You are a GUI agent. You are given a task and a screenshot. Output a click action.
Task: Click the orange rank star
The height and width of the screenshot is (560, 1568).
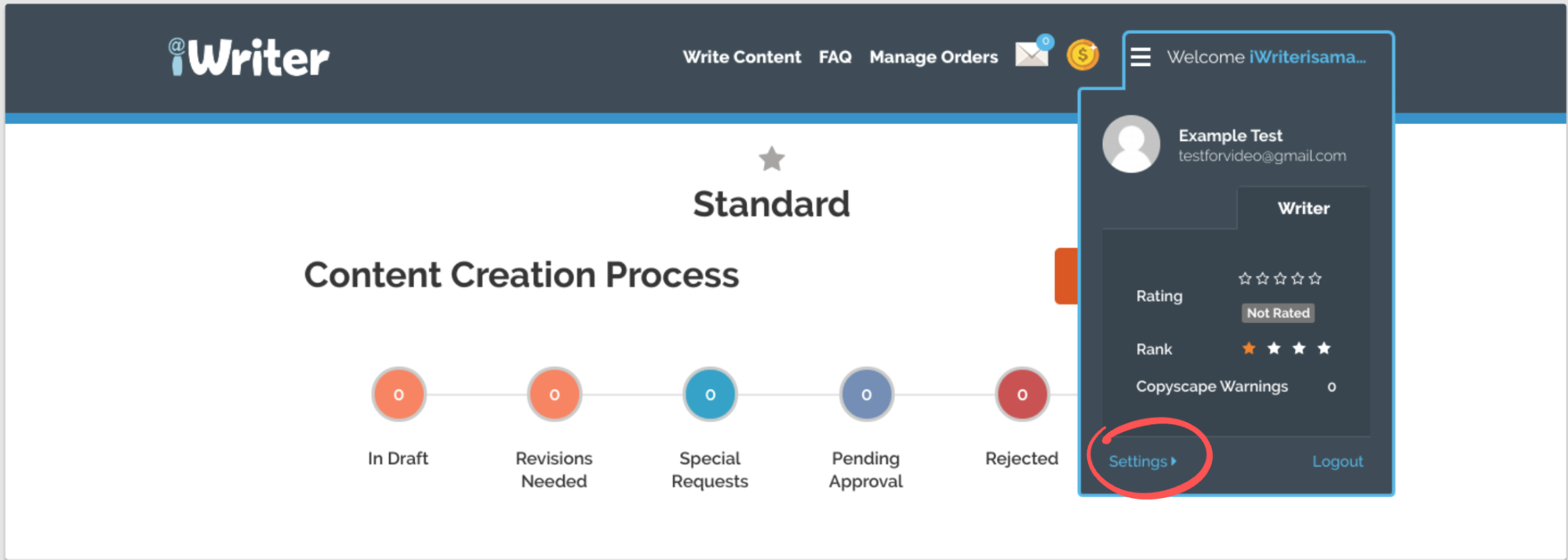click(1249, 348)
